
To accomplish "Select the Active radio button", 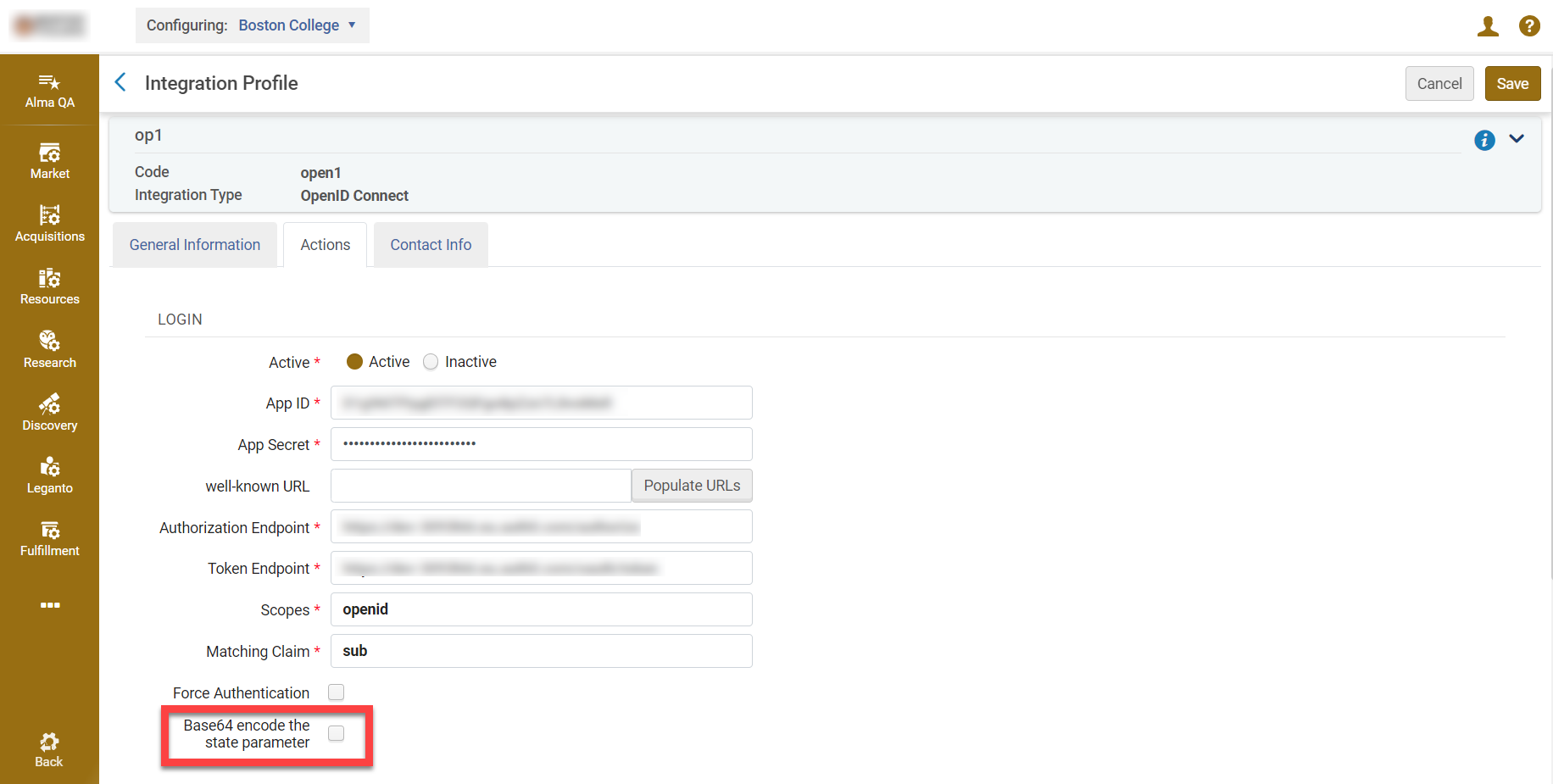I will click(354, 362).
